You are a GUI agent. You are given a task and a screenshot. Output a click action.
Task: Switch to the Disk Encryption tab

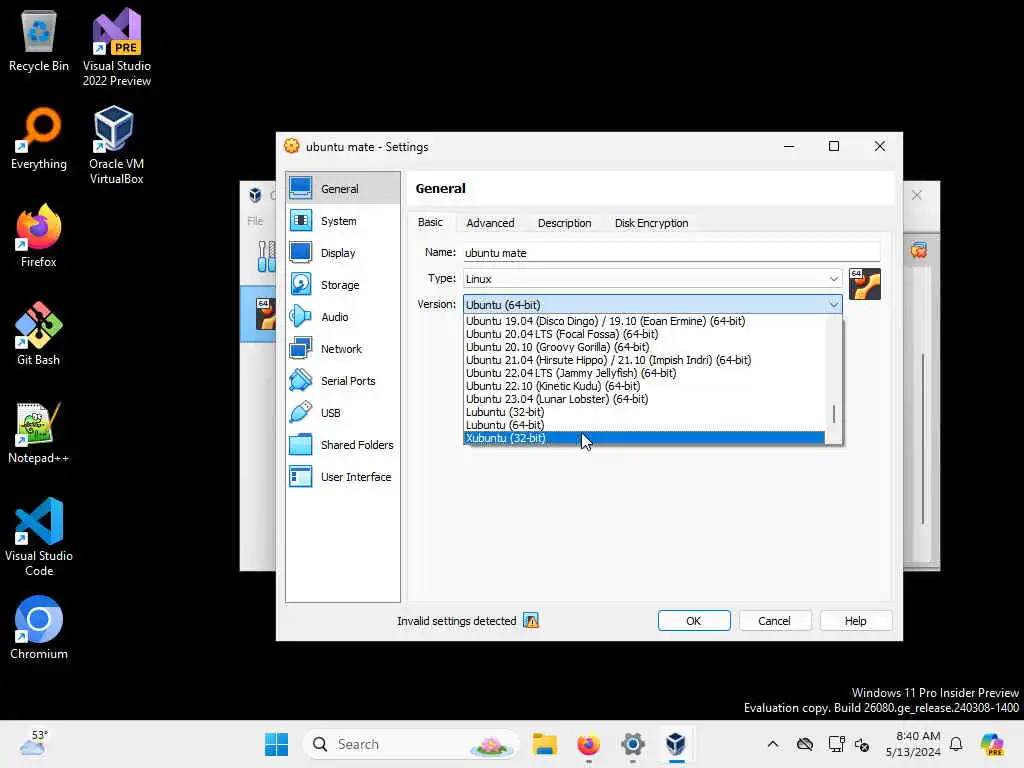(651, 223)
